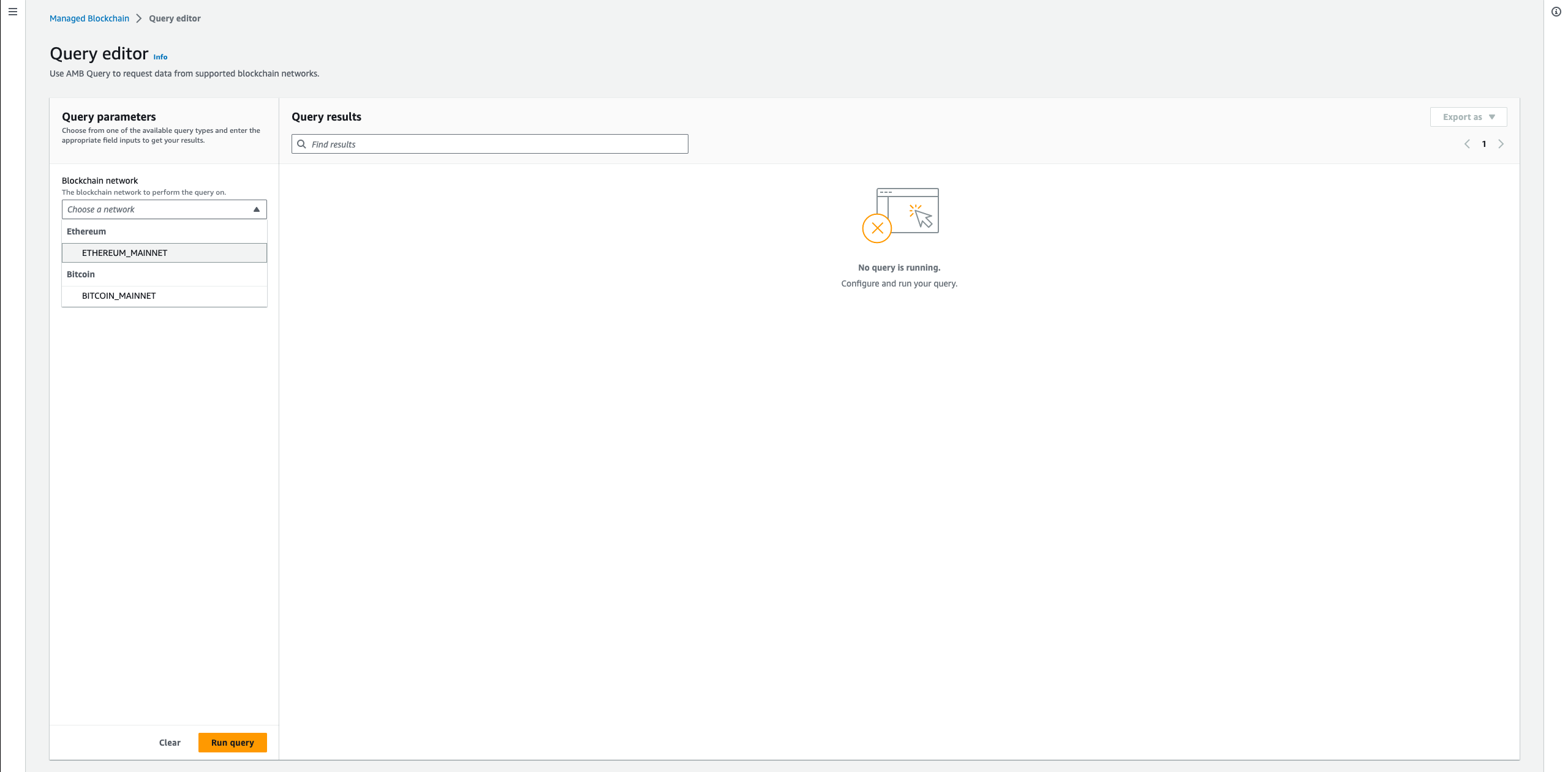
Task: Click the Clear button
Action: [170, 743]
